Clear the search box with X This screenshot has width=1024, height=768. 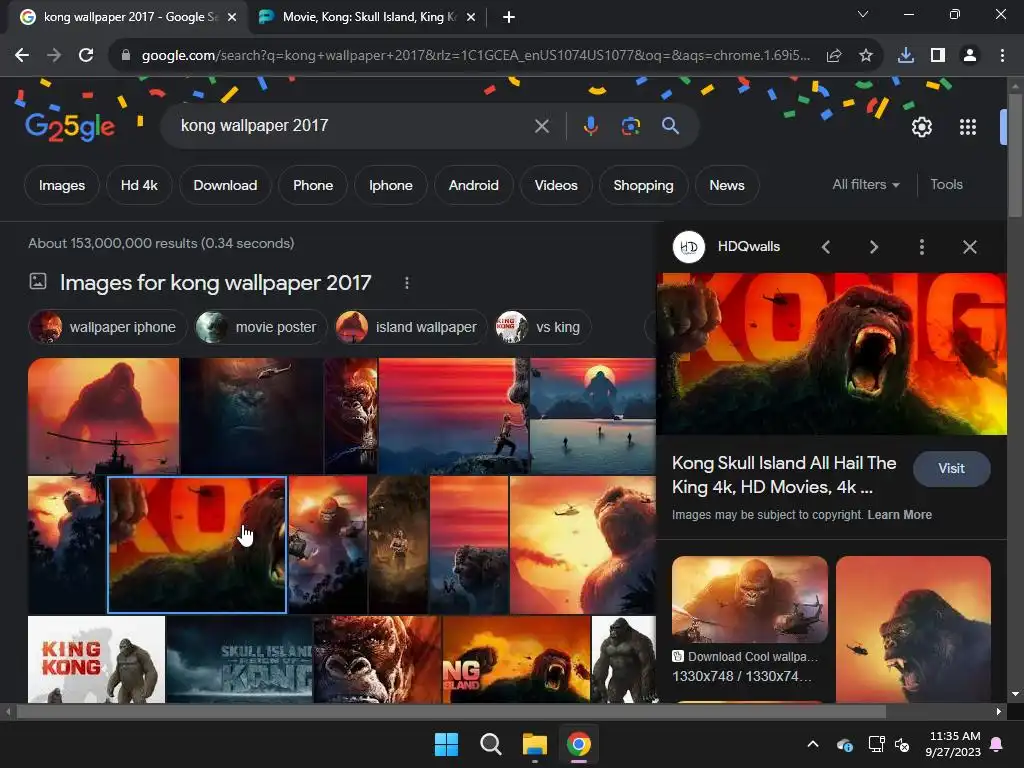(542, 126)
